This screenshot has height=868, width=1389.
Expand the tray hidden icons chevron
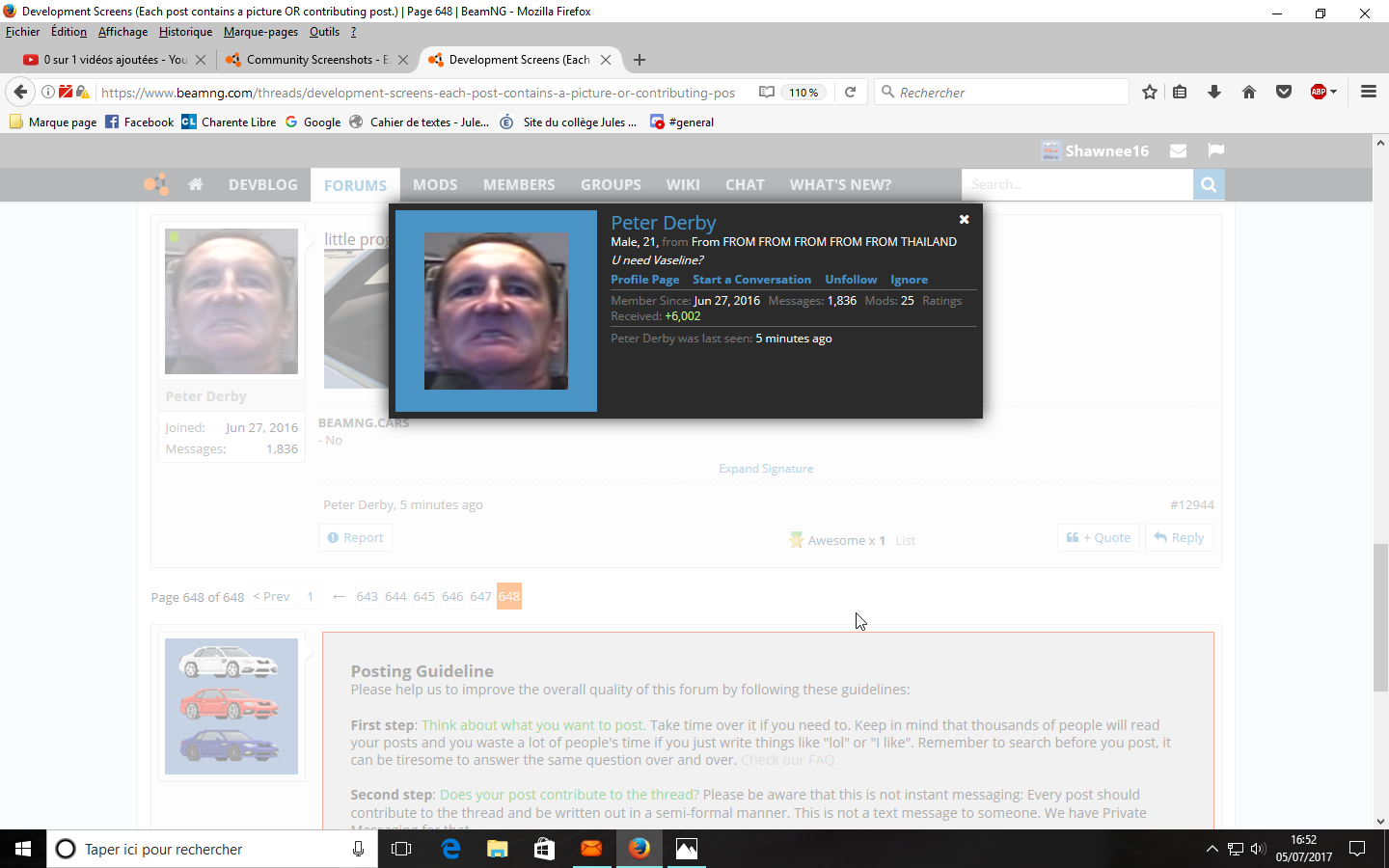coord(1212,849)
